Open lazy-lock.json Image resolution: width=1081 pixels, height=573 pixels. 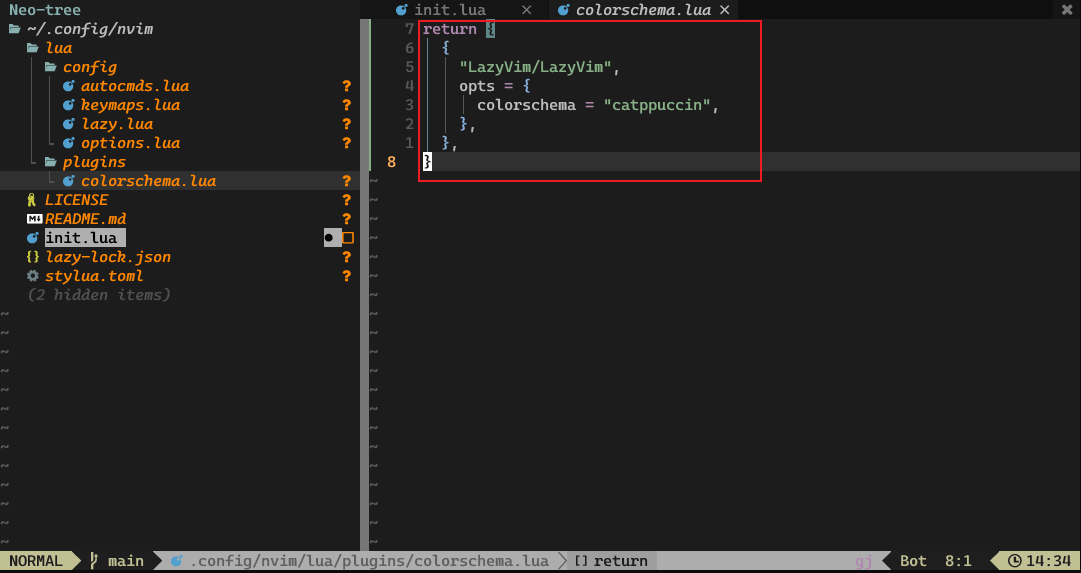tap(108, 257)
